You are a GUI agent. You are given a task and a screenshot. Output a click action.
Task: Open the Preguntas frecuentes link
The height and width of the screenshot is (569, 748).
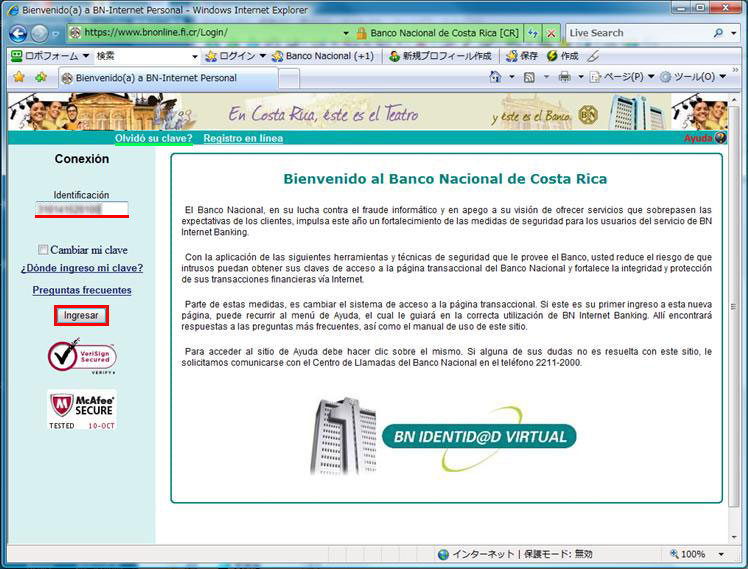[x=82, y=290]
